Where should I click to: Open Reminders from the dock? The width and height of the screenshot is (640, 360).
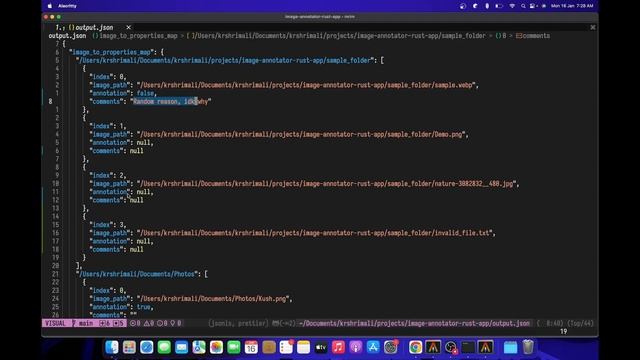tap(286, 347)
